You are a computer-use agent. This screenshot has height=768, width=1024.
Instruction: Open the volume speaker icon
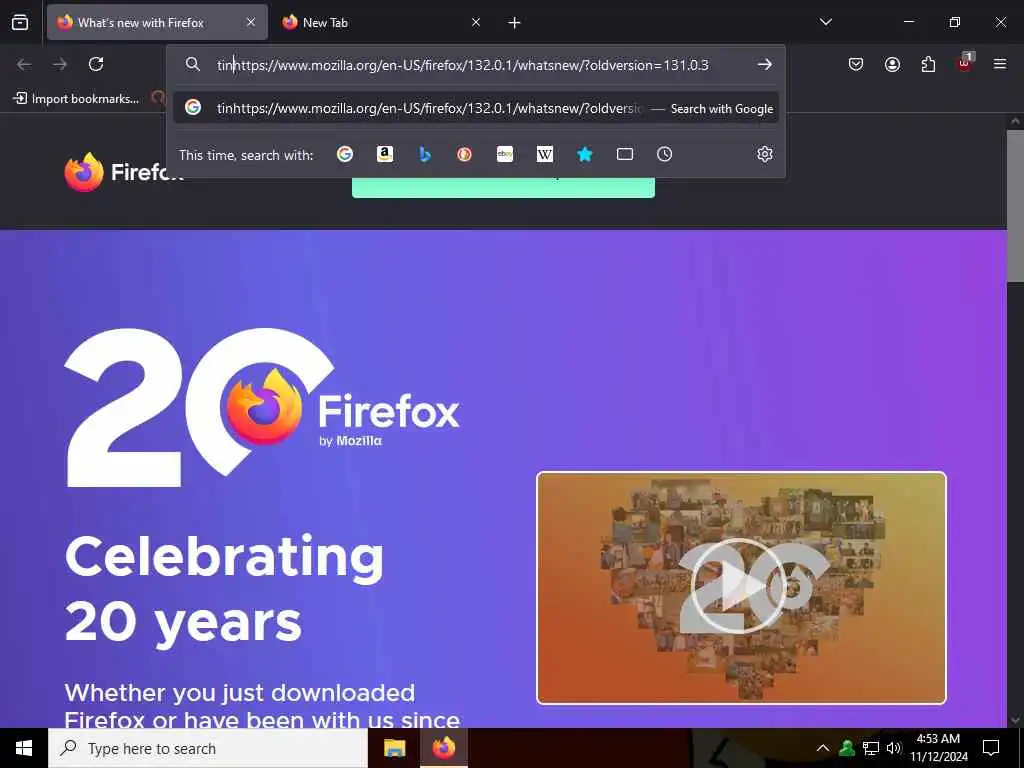click(x=893, y=748)
